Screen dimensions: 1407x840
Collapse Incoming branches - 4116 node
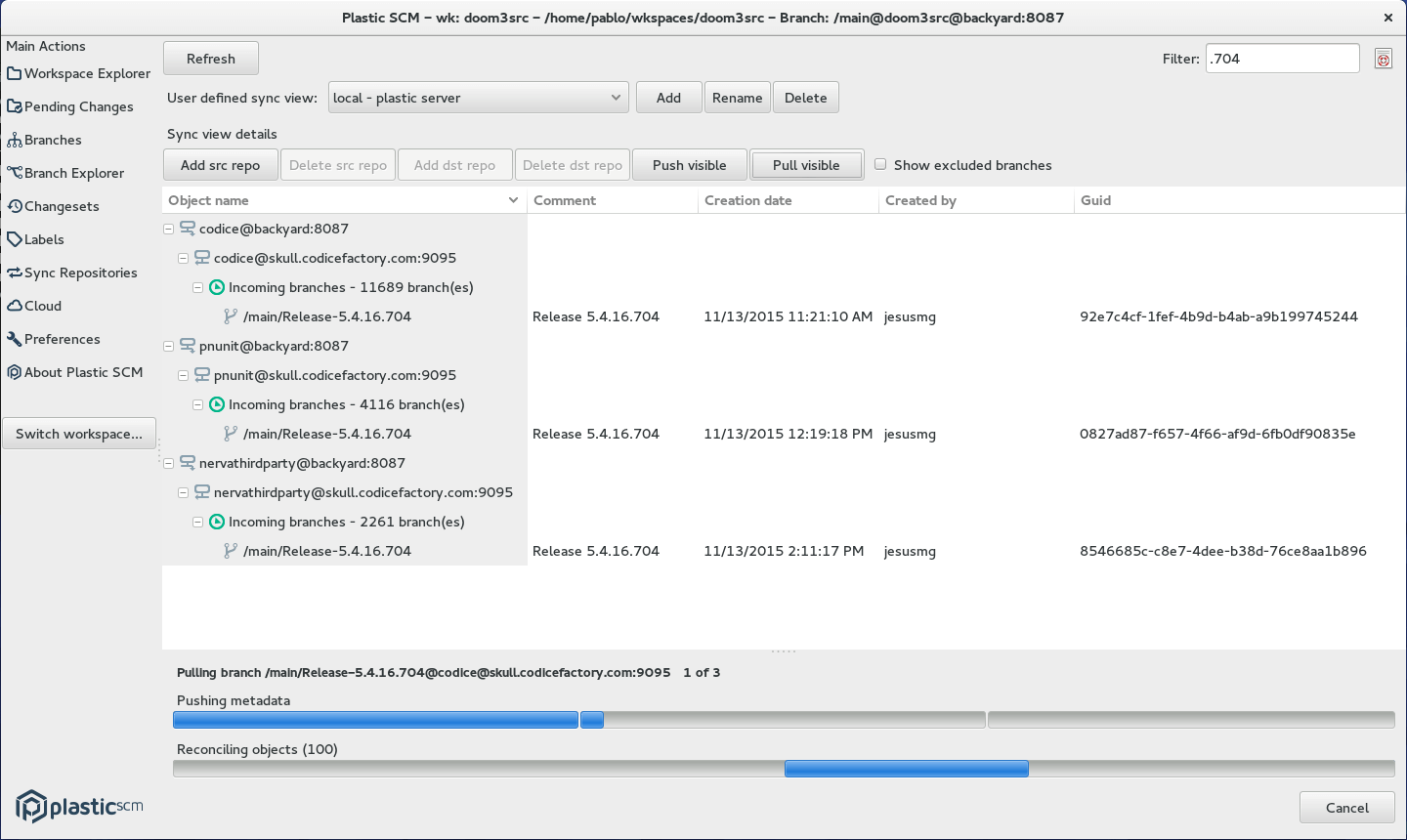tap(197, 404)
